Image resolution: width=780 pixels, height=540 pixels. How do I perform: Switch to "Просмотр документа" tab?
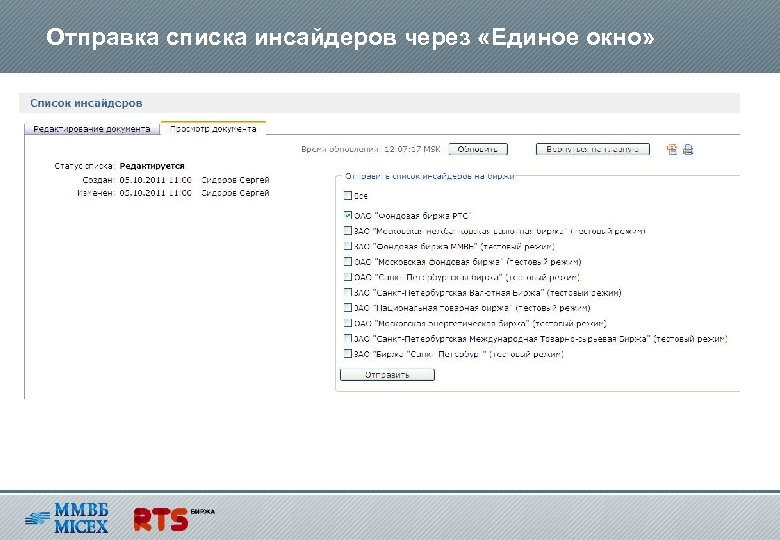(x=213, y=128)
